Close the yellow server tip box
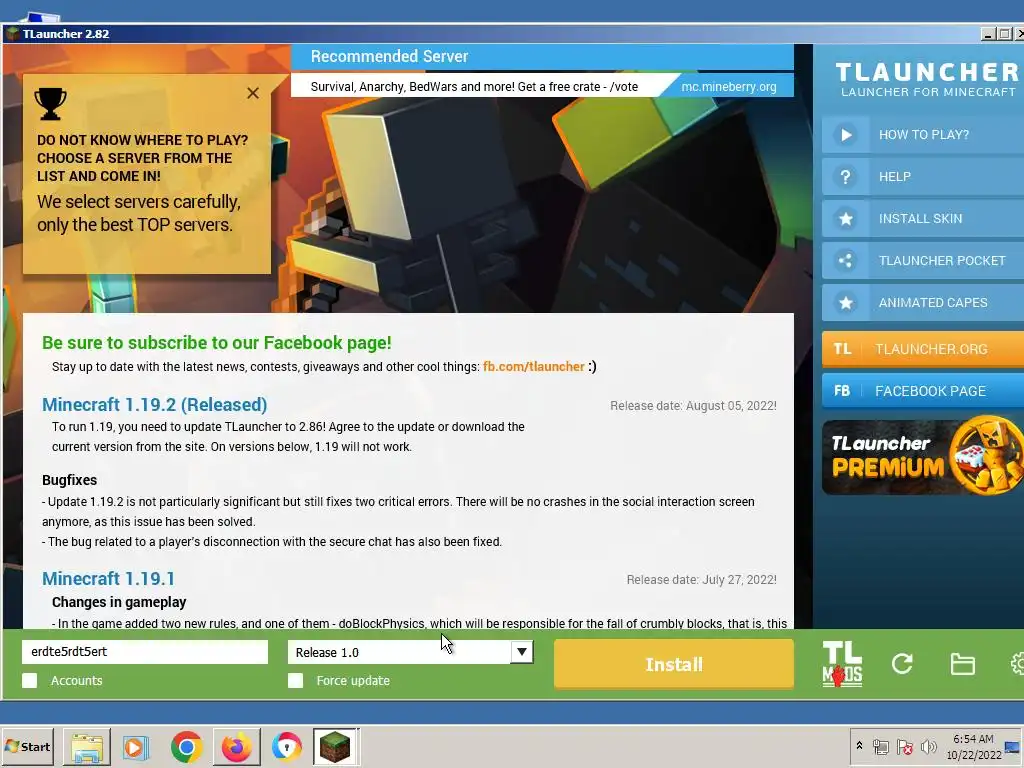The width and height of the screenshot is (1024, 768). pyautogui.click(x=253, y=93)
